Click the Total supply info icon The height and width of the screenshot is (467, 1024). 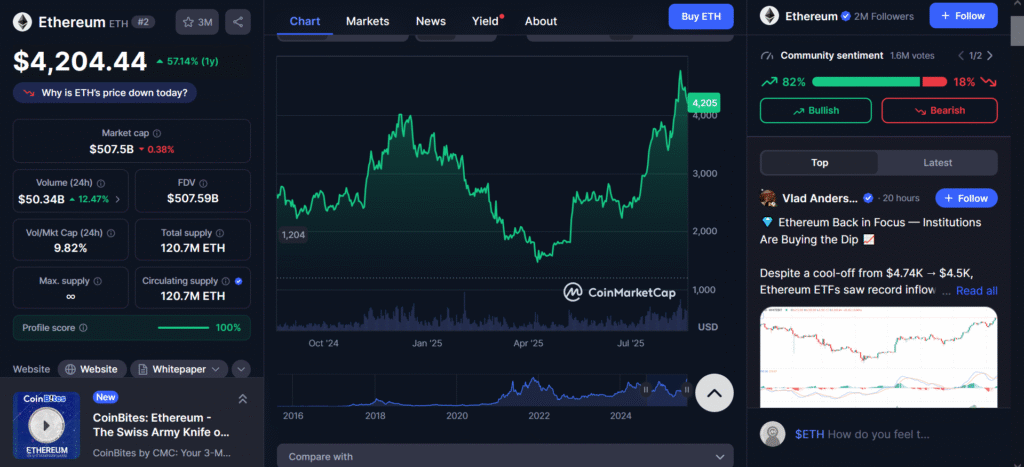pyautogui.click(x=219, y=233)
